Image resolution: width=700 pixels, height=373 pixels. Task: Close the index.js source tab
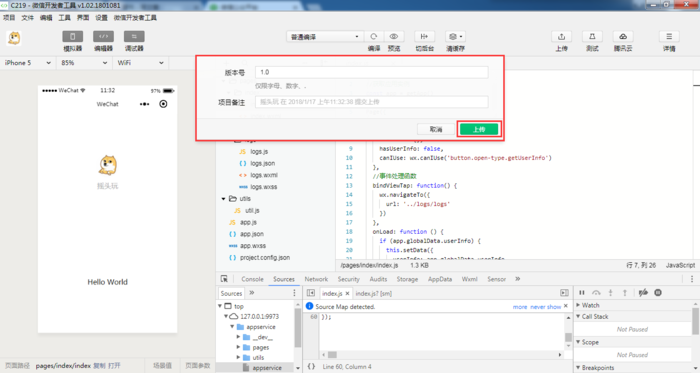click(x=347, y=293)
